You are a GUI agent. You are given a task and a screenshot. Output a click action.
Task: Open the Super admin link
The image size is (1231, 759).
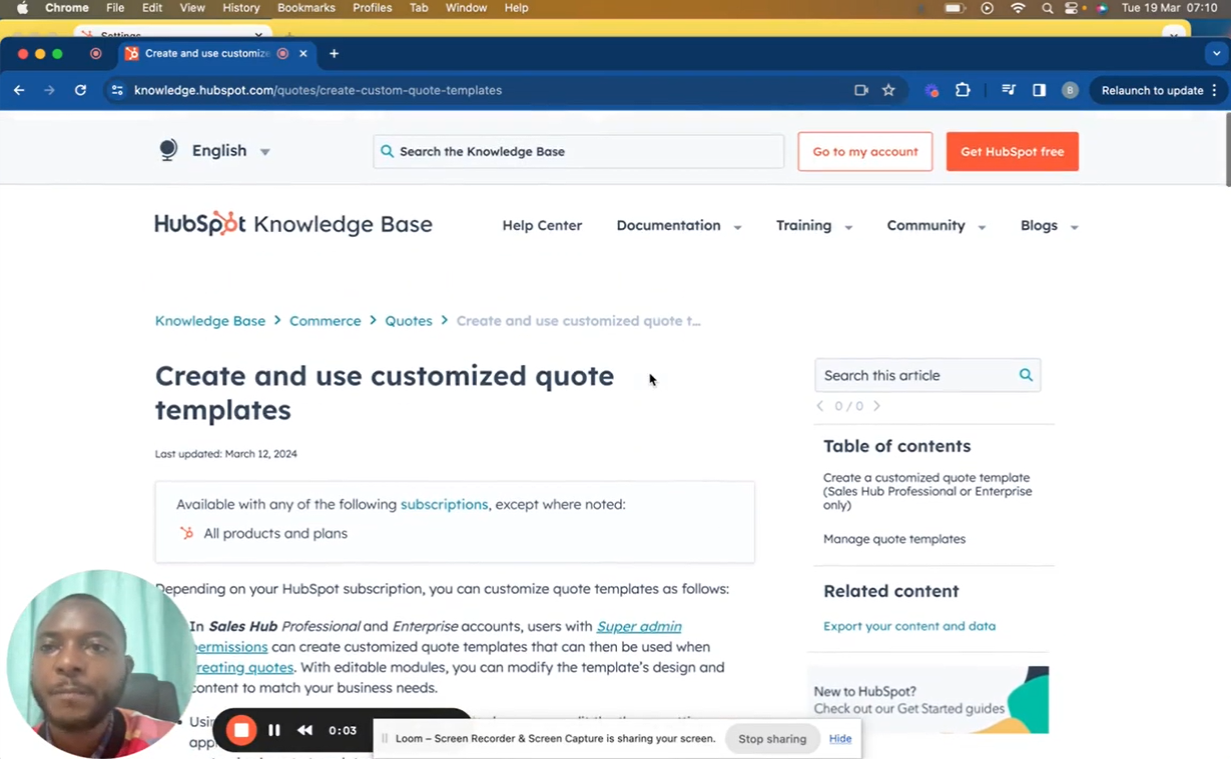click(x=639, y=626)
